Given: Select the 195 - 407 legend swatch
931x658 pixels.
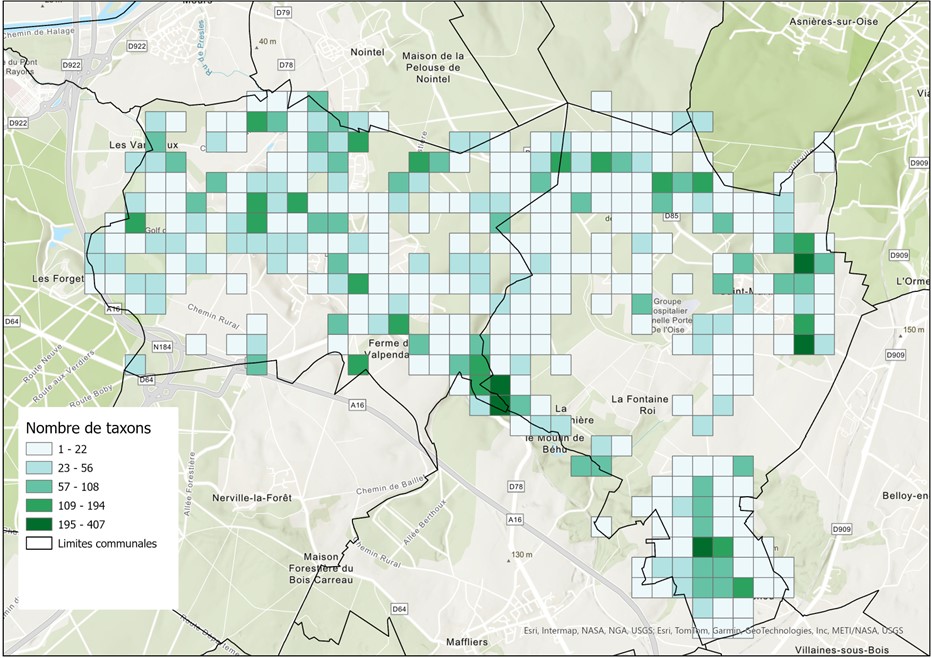Looking at the screenshot, I should (x=38, y=525).
